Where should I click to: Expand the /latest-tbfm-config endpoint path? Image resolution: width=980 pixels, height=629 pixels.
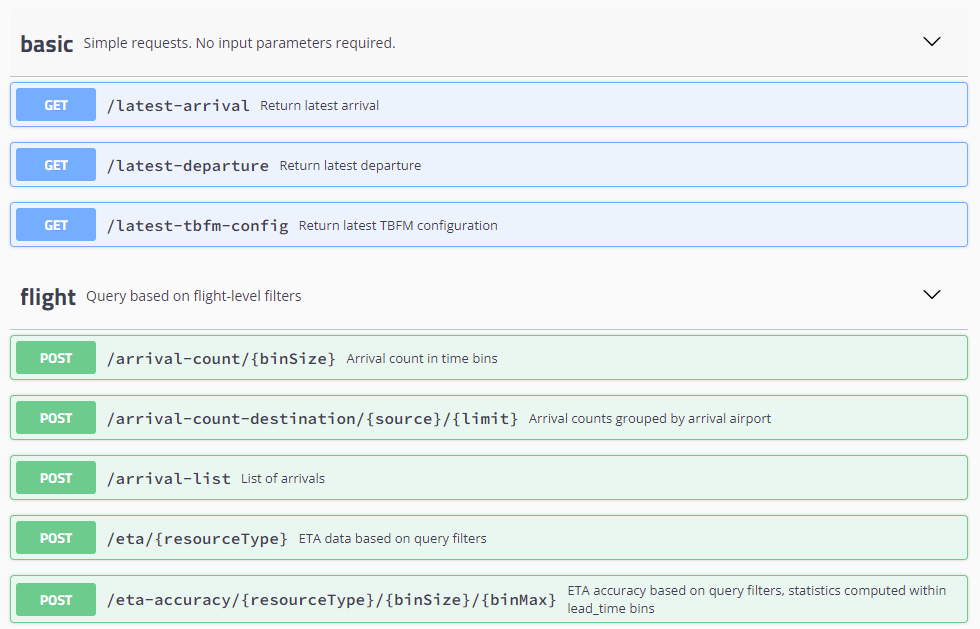click(x=197, y=225)
